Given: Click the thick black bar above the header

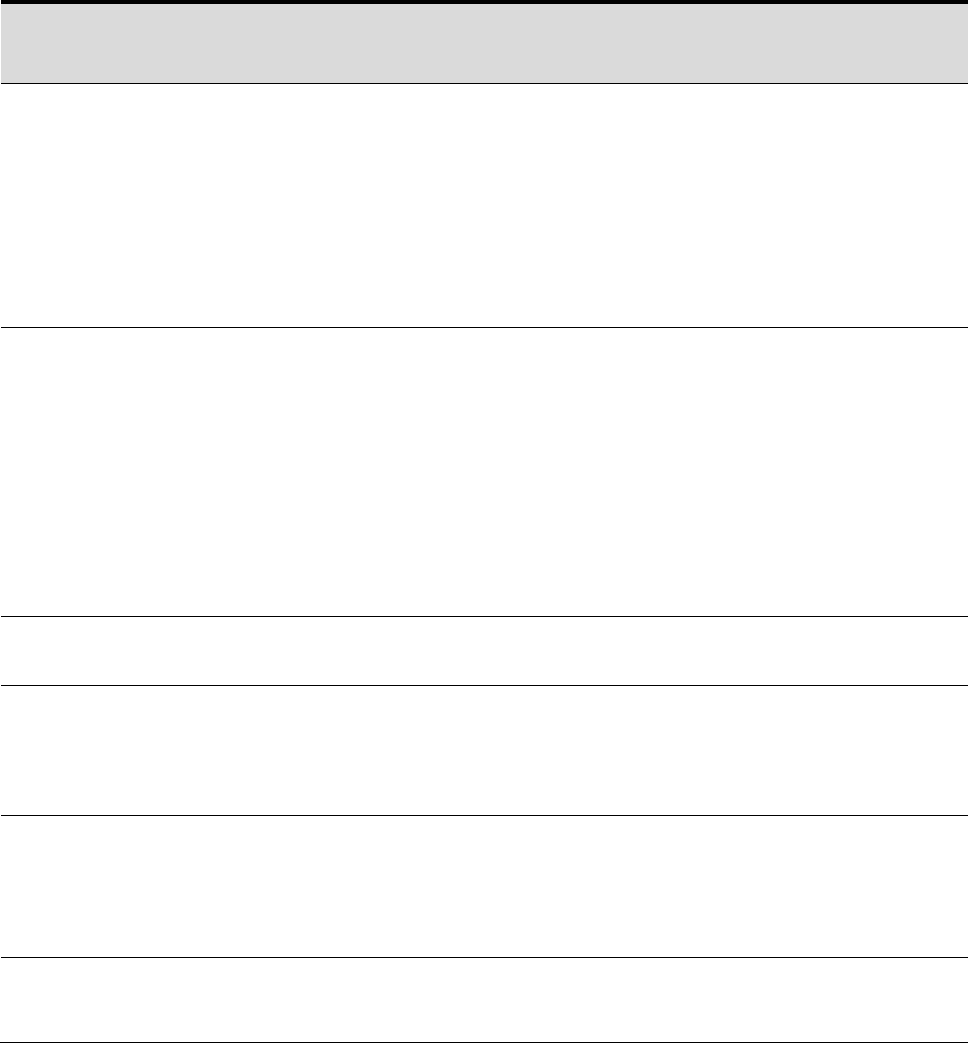Looking at the screenshot, I should click(484, 3).
